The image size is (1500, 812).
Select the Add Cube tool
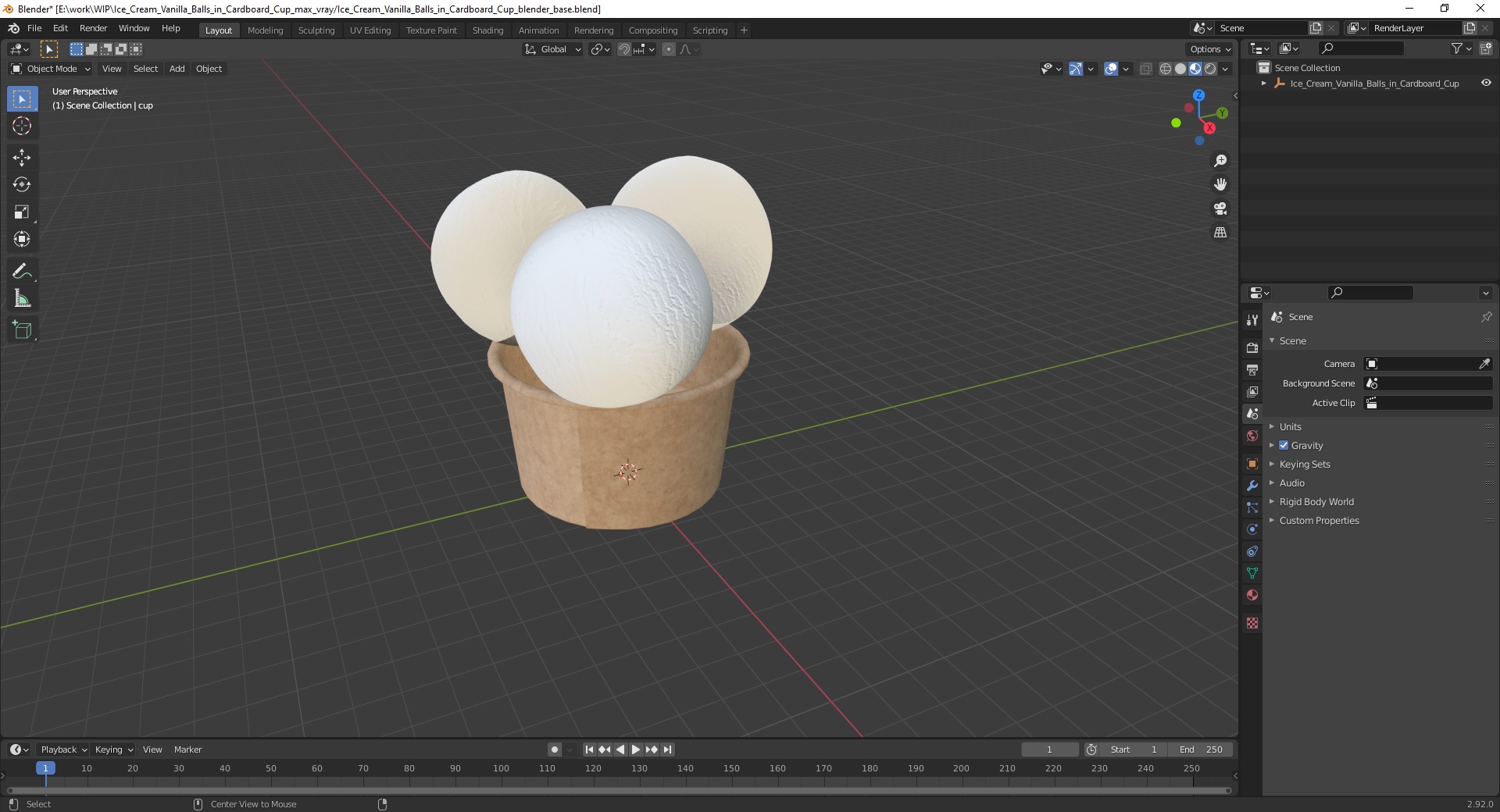point(22,330)
